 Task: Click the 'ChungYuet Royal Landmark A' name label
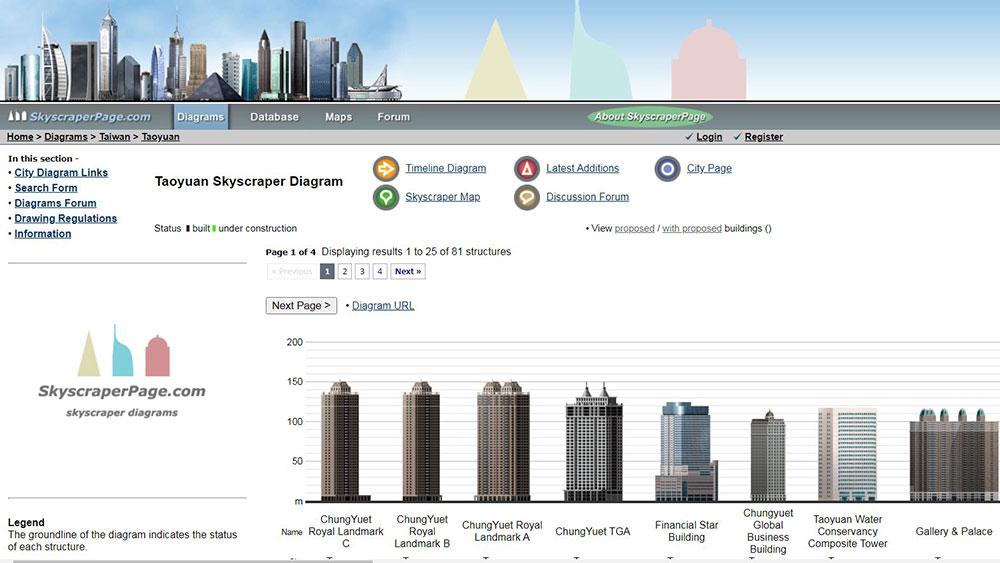[x=502, y=531]
